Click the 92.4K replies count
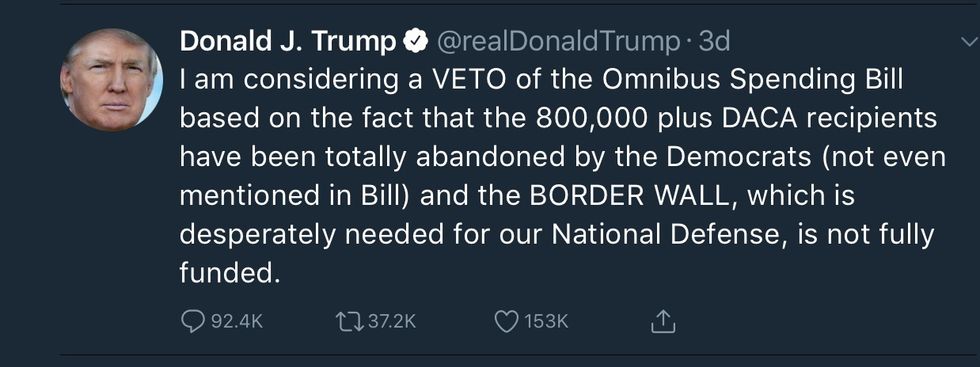Viewport: 980px width, 367px height. point(237,322)
